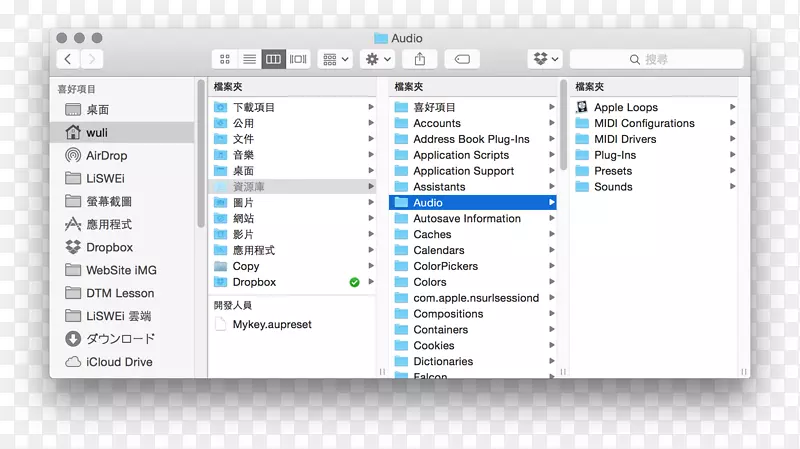The width and height of the screenshot is (800, 449).
Task: Go forward with the forward arrow
Action: (x=92, y=59)
